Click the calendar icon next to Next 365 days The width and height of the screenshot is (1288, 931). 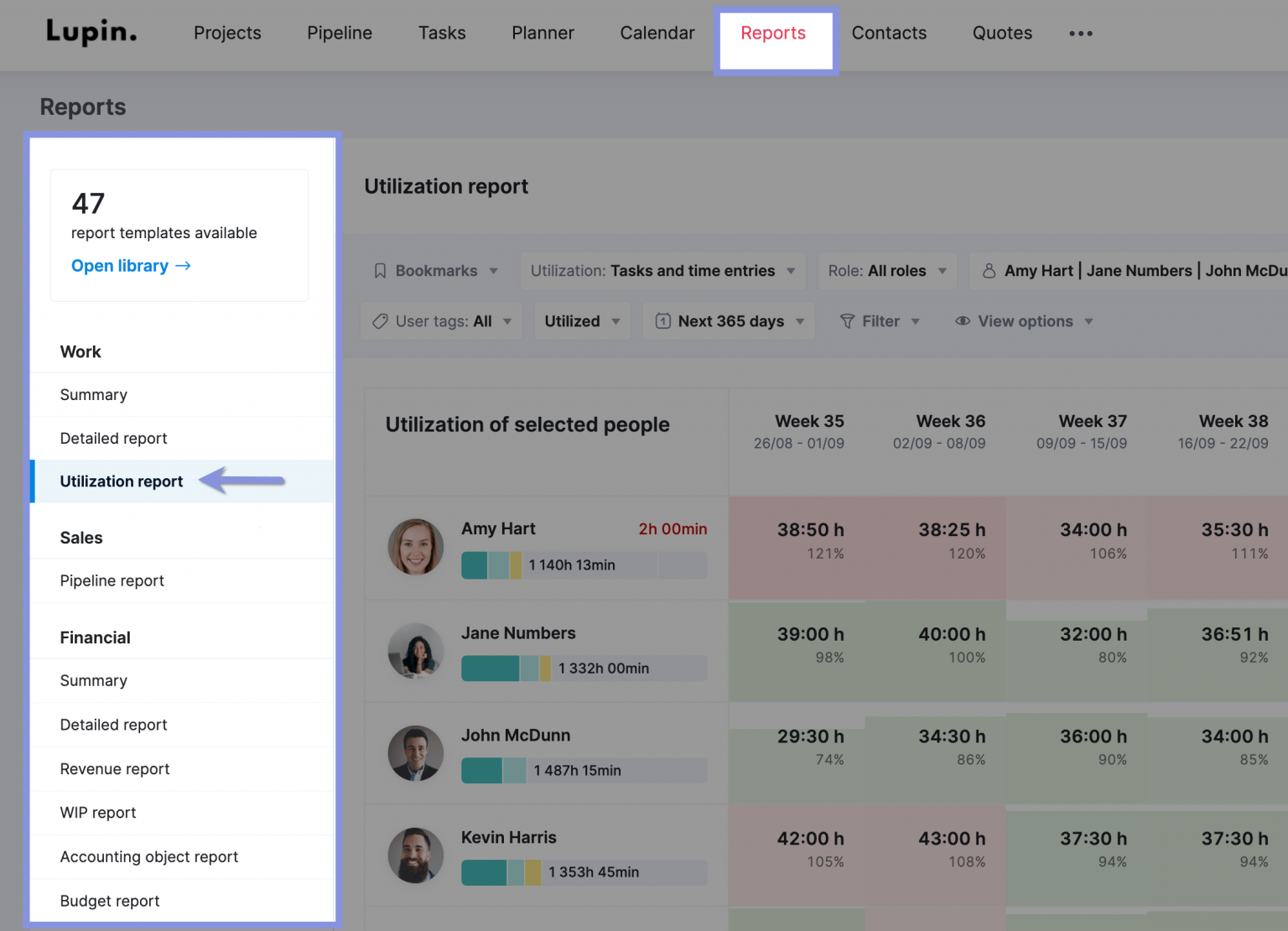coord(662,320)
